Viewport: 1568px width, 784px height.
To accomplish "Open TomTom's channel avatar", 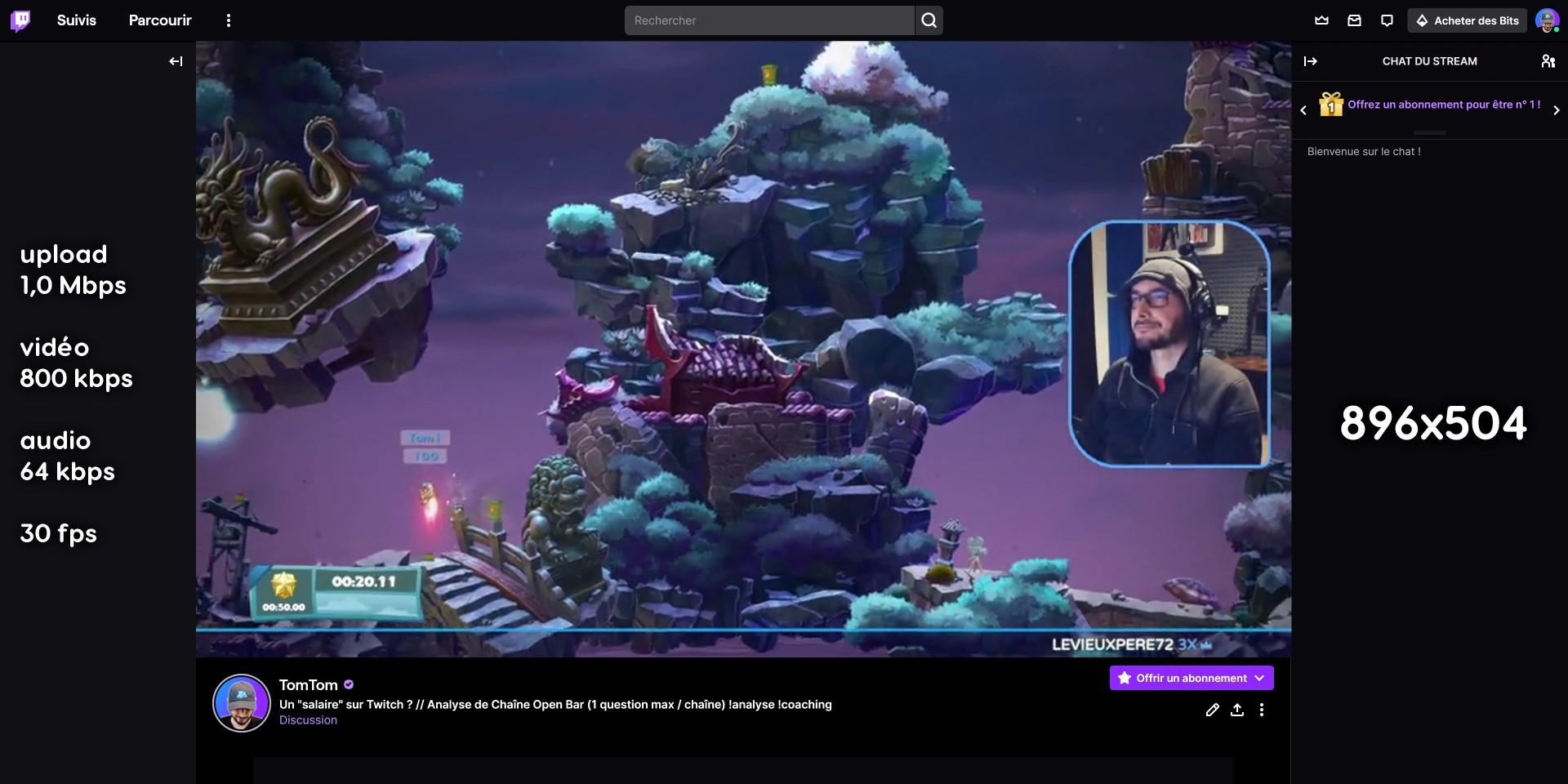I will (x=242, y=703).
